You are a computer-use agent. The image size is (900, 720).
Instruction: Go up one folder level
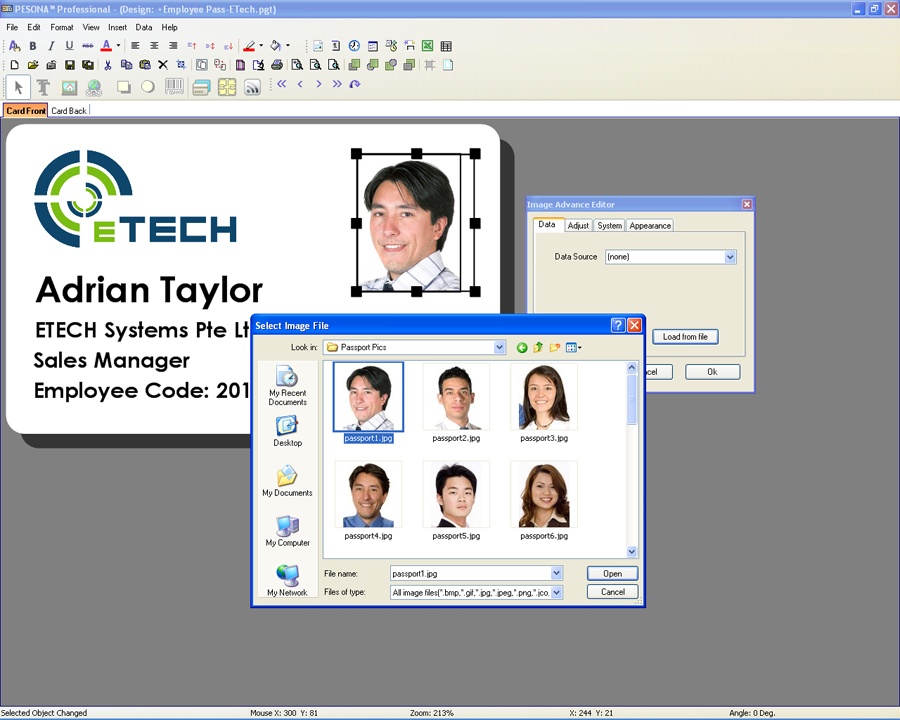(x=538, y=348)
